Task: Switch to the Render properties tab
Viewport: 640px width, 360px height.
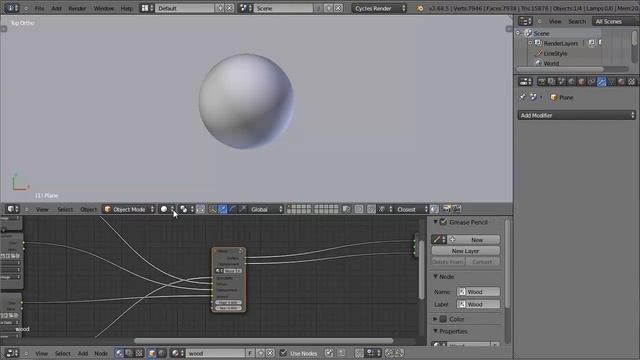Action: [x=542, y=82]
